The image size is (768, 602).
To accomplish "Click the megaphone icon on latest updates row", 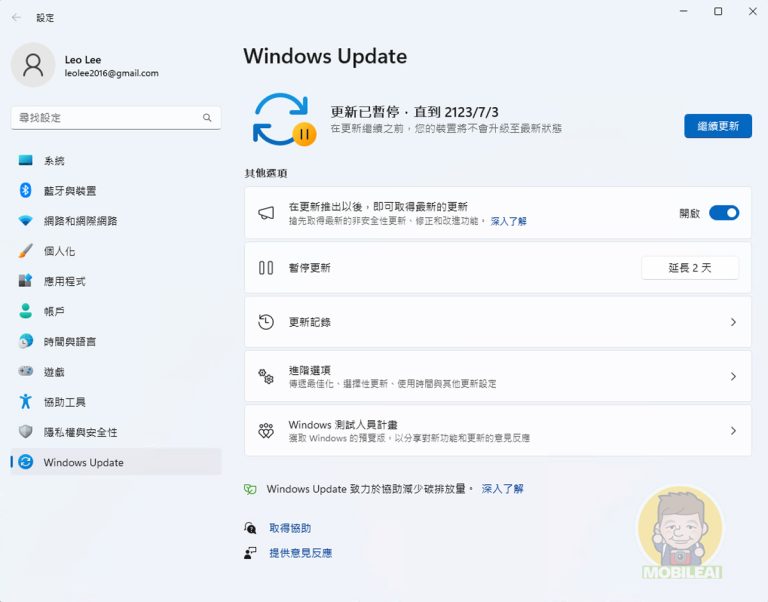I will 266,213.
